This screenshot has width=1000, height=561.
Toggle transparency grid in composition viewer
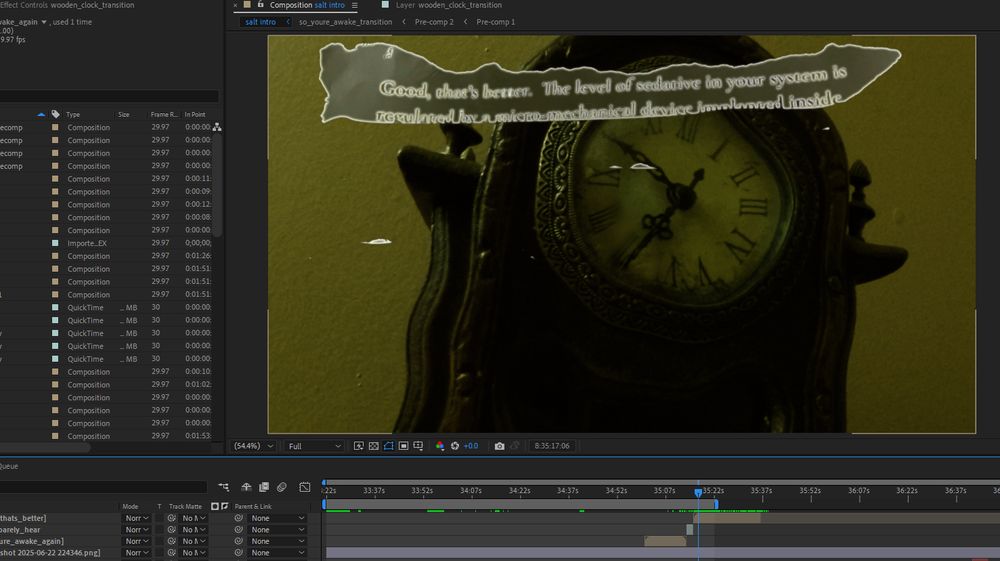pos(374,446)
